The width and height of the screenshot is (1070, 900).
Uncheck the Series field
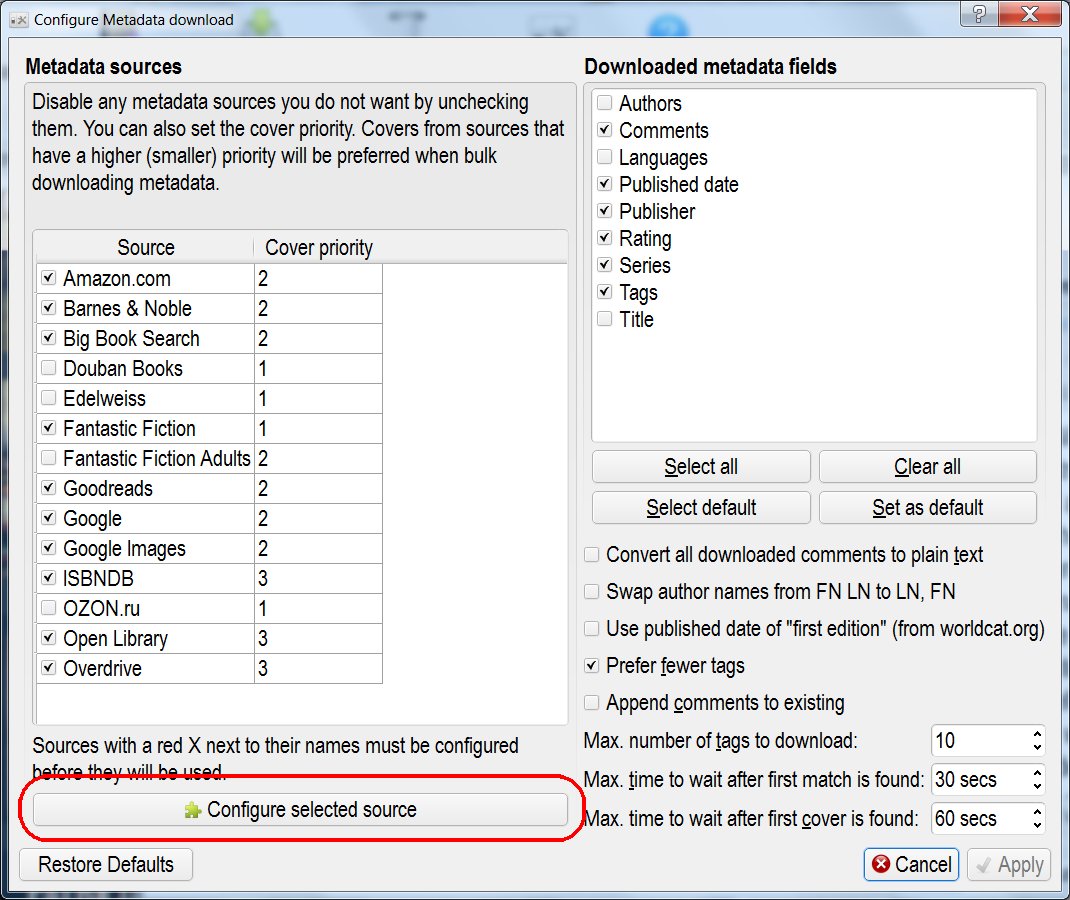605,265
